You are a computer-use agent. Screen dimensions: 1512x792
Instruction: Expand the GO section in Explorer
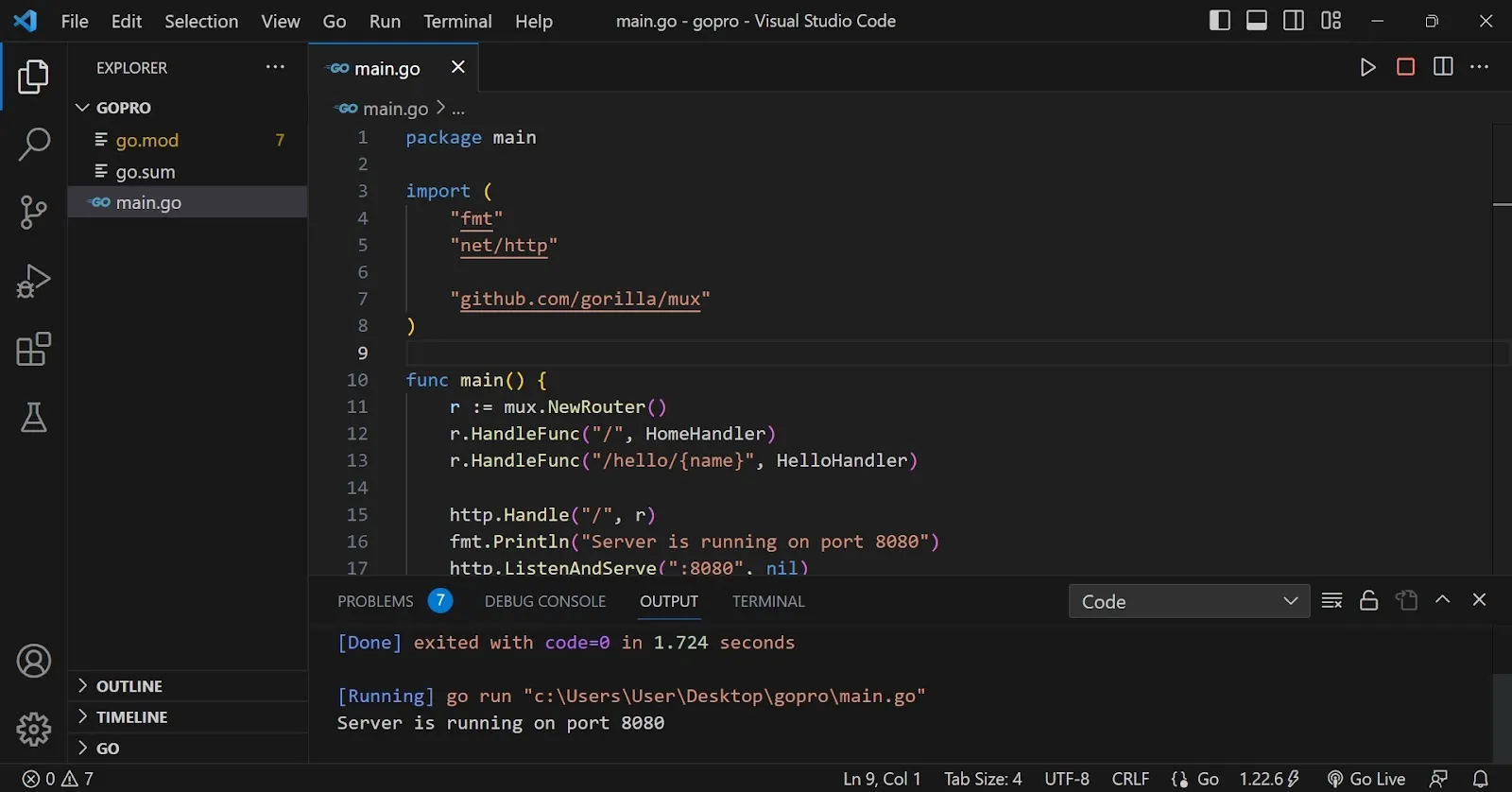pos(188,749)
